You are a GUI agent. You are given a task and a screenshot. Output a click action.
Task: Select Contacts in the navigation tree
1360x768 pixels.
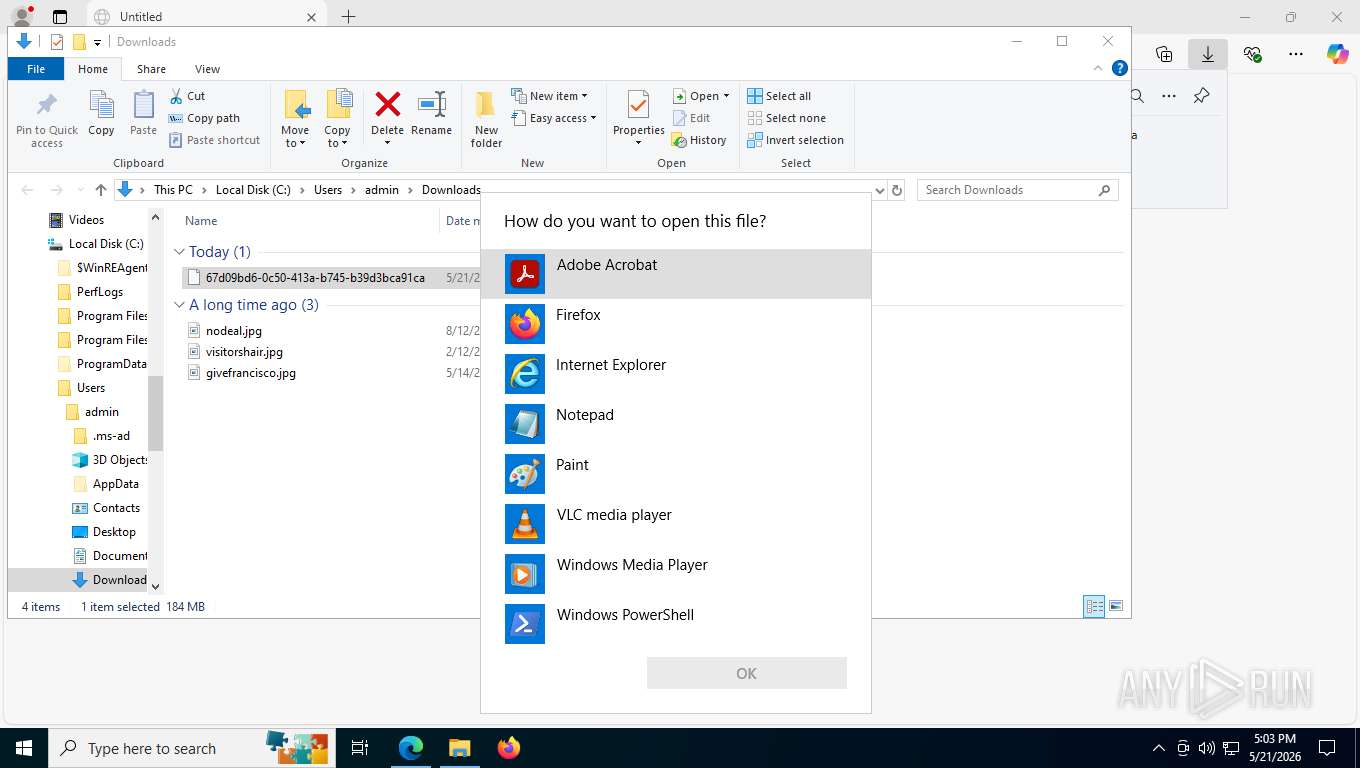tap(116, 508)
